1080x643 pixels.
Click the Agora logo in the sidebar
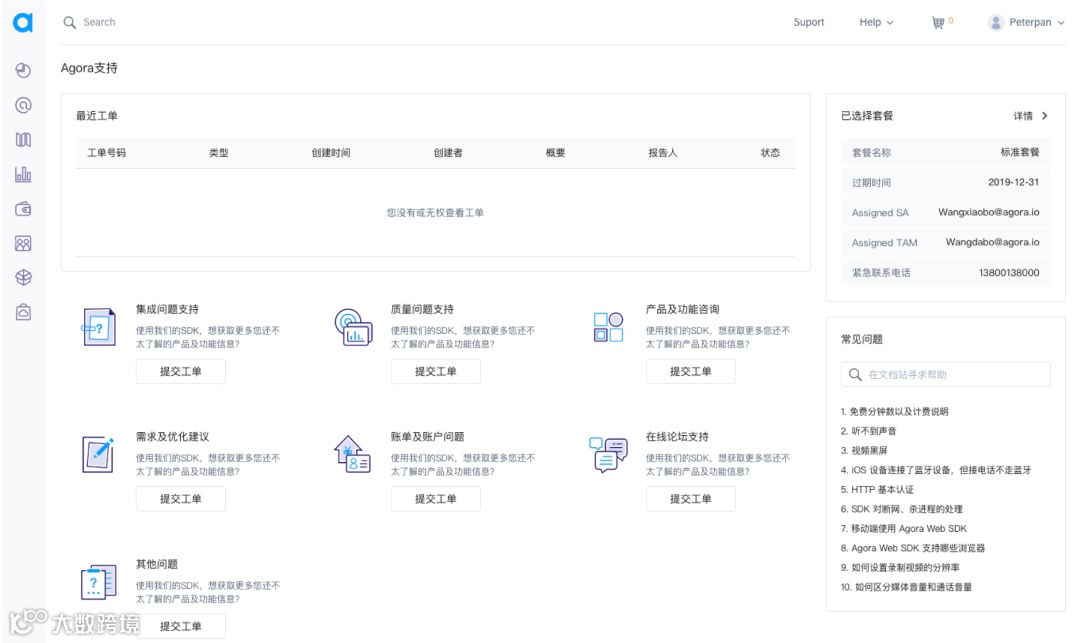(23, 22)
